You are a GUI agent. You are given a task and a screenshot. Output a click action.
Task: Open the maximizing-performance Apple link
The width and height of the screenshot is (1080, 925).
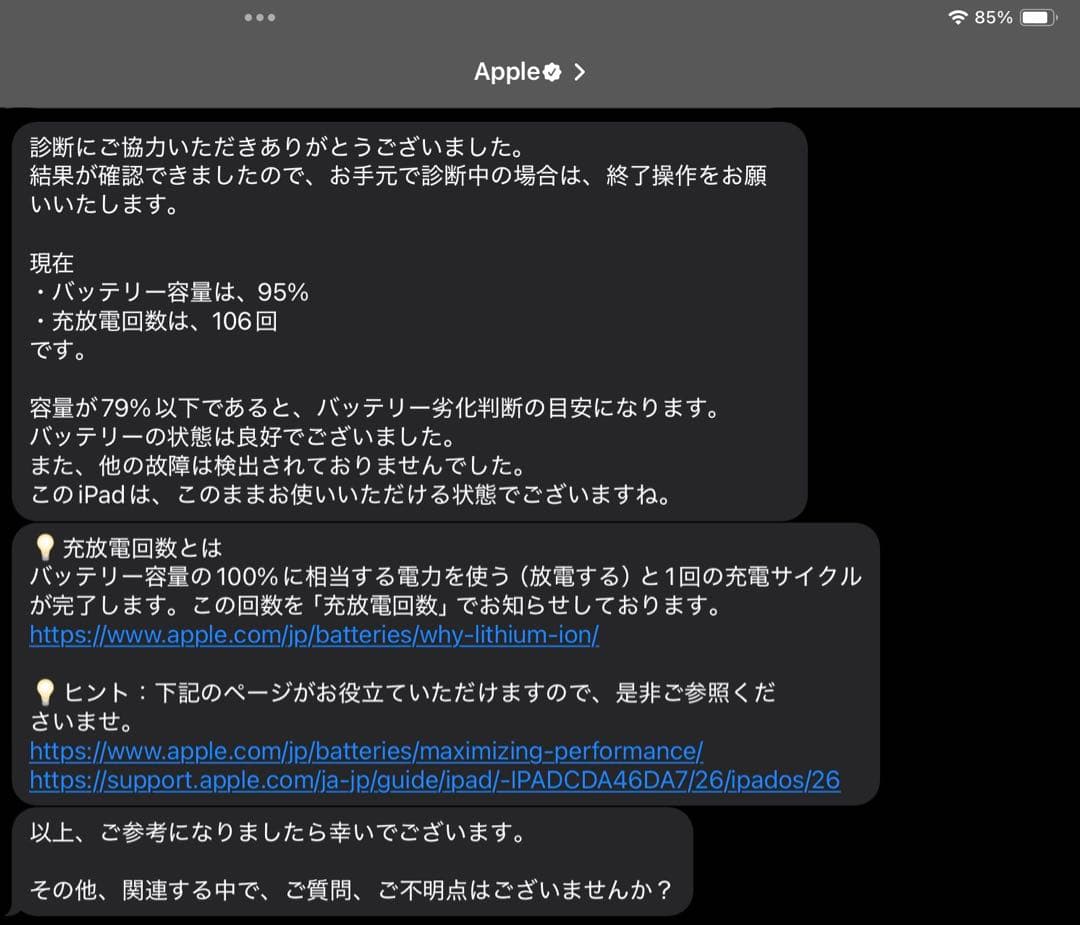point(364,751)
